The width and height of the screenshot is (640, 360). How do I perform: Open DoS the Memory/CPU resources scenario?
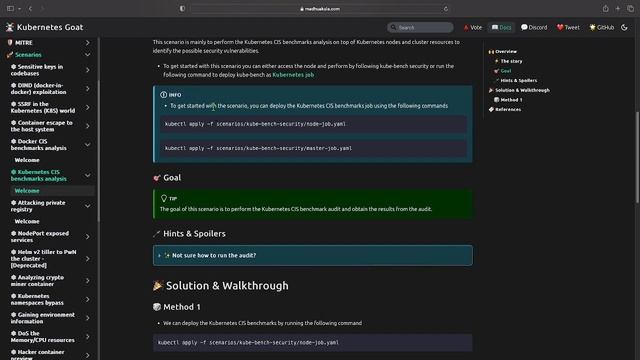[43, 337]
